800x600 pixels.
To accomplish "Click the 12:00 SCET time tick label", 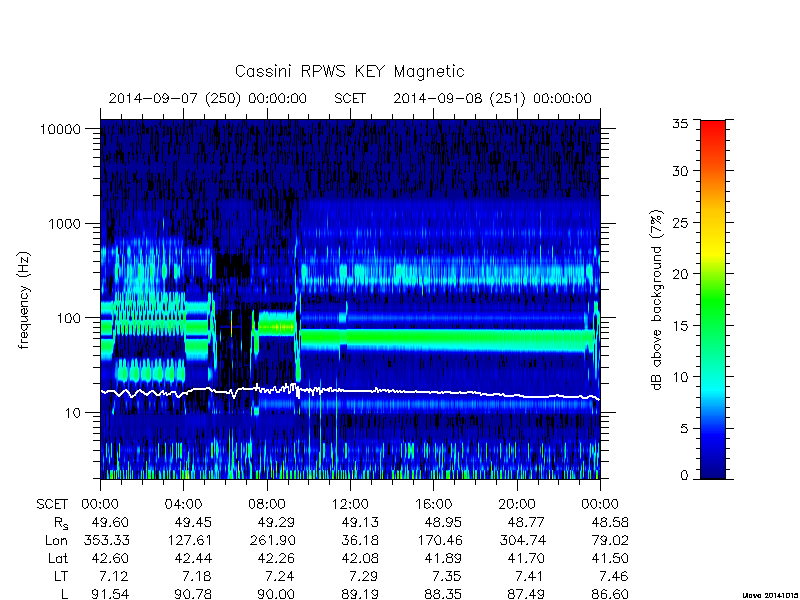I will pyautogui.click(x=350, y=505).
